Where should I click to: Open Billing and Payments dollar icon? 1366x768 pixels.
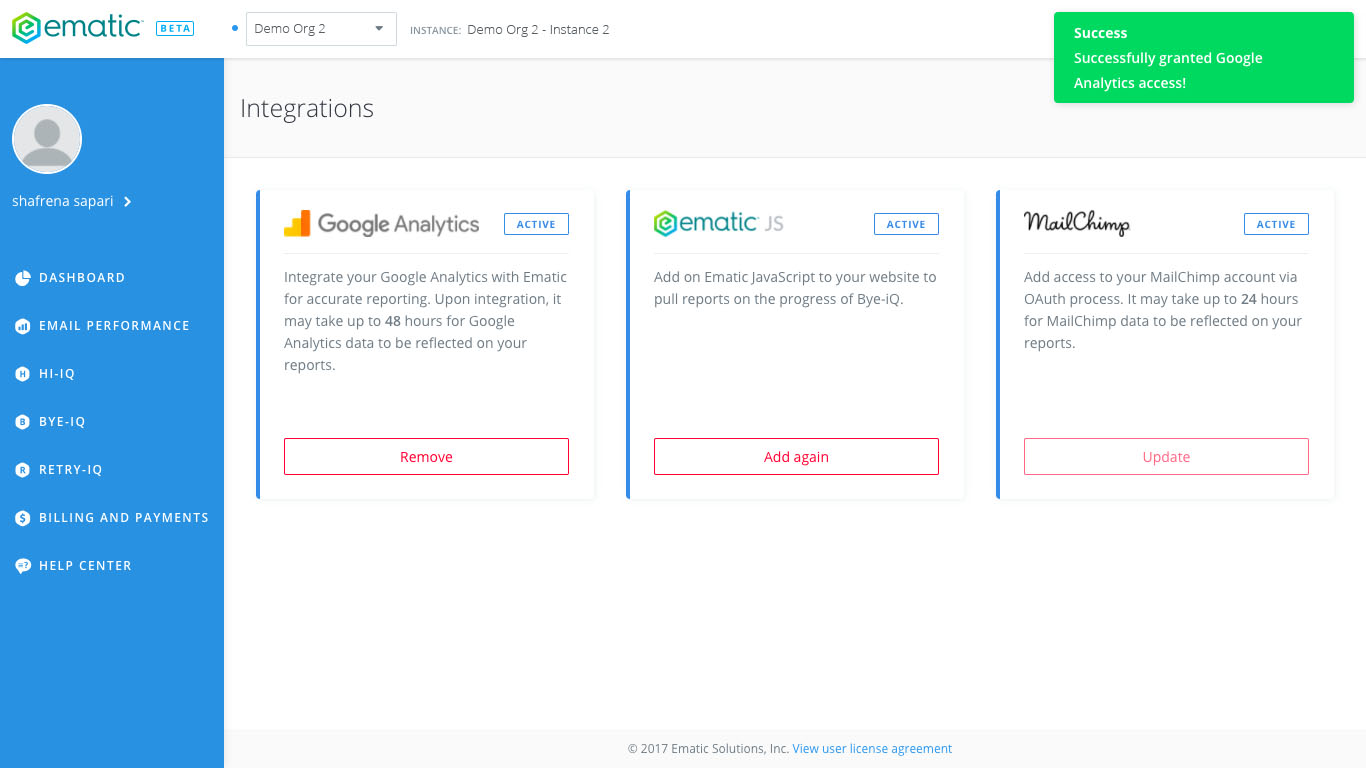pos(22,518)
